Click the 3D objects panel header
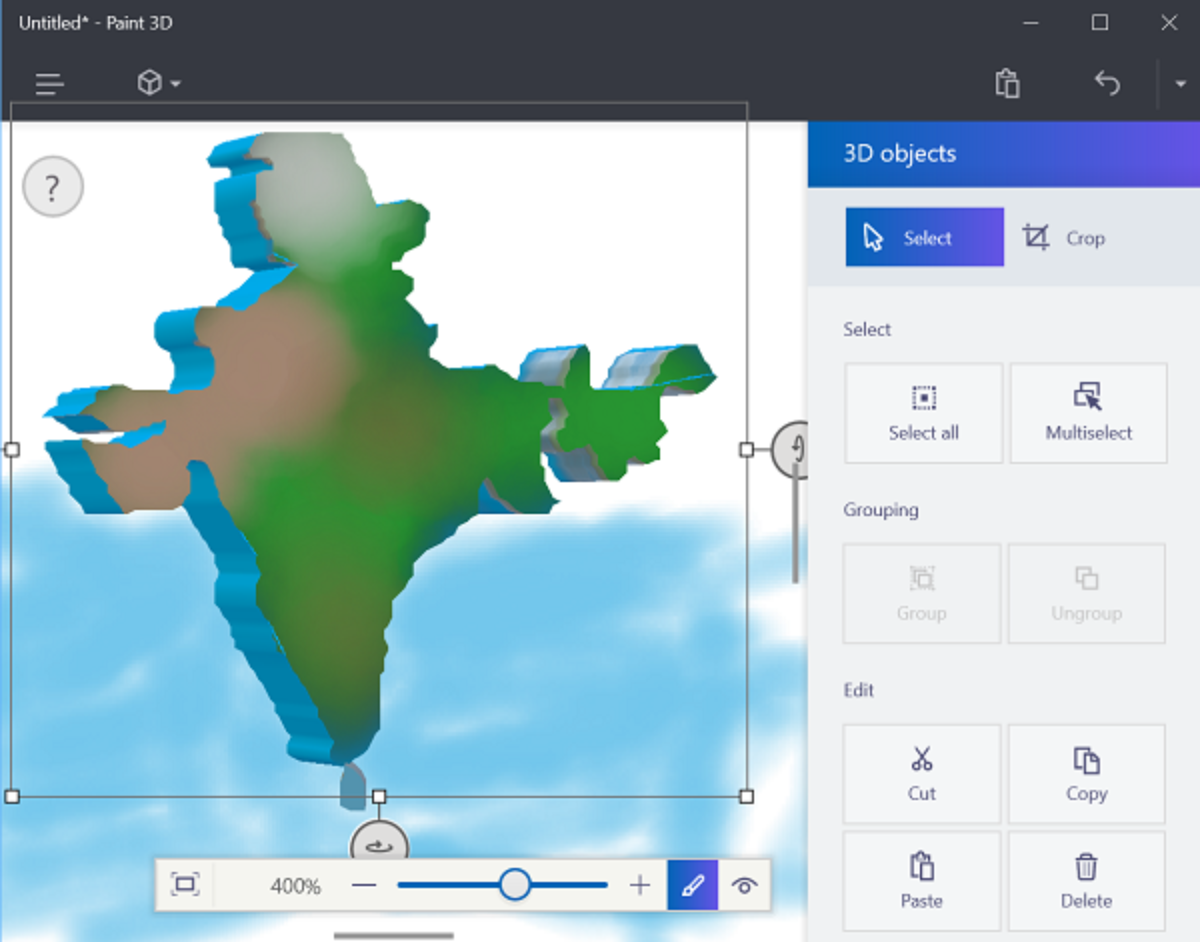This screenshot has width=1200, height=942. [x=1004, y=154]
